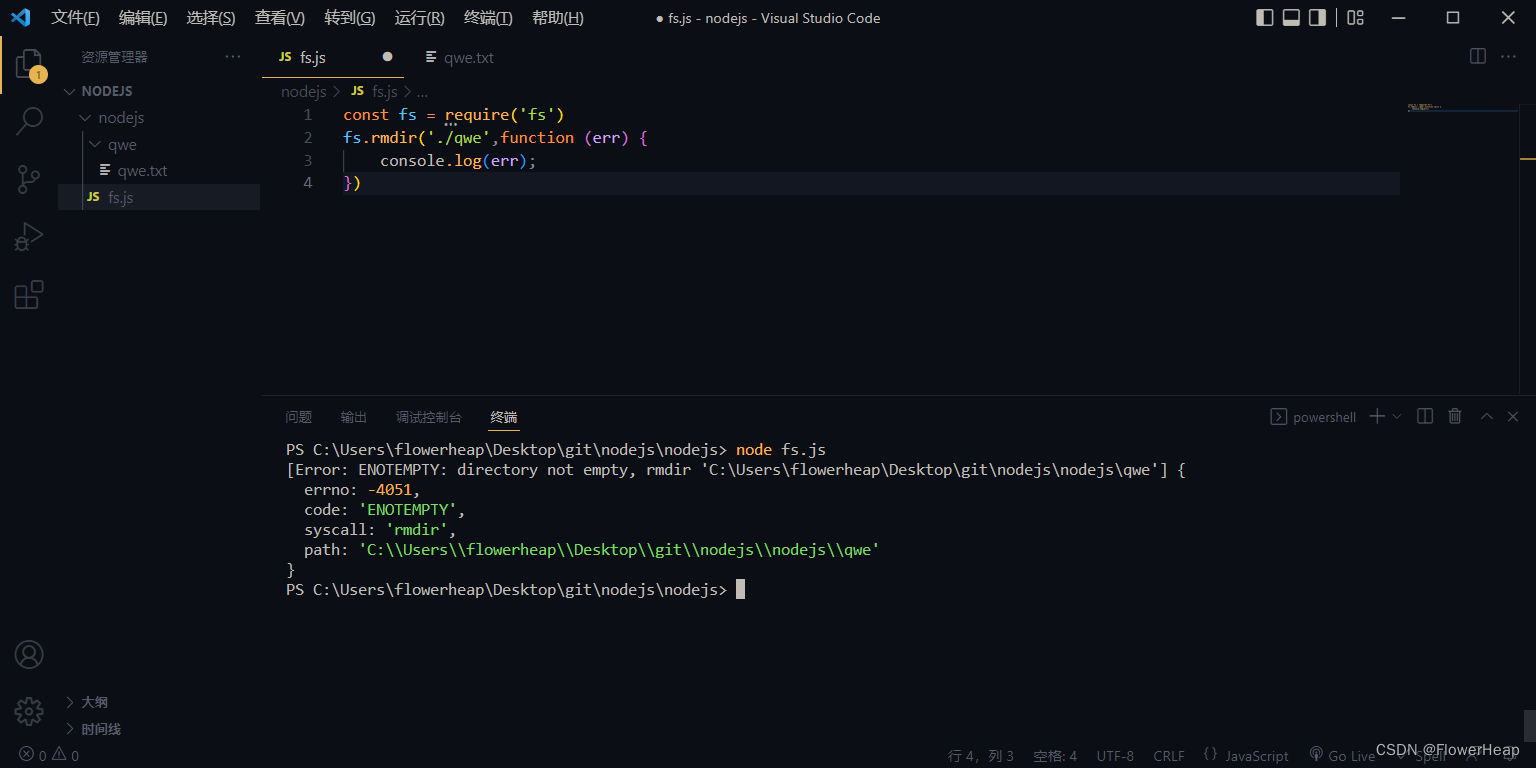Open qwe.txt in explorer tree
Image resolution: width=1536 pixels, height=768 pixels.
[160, 171]
